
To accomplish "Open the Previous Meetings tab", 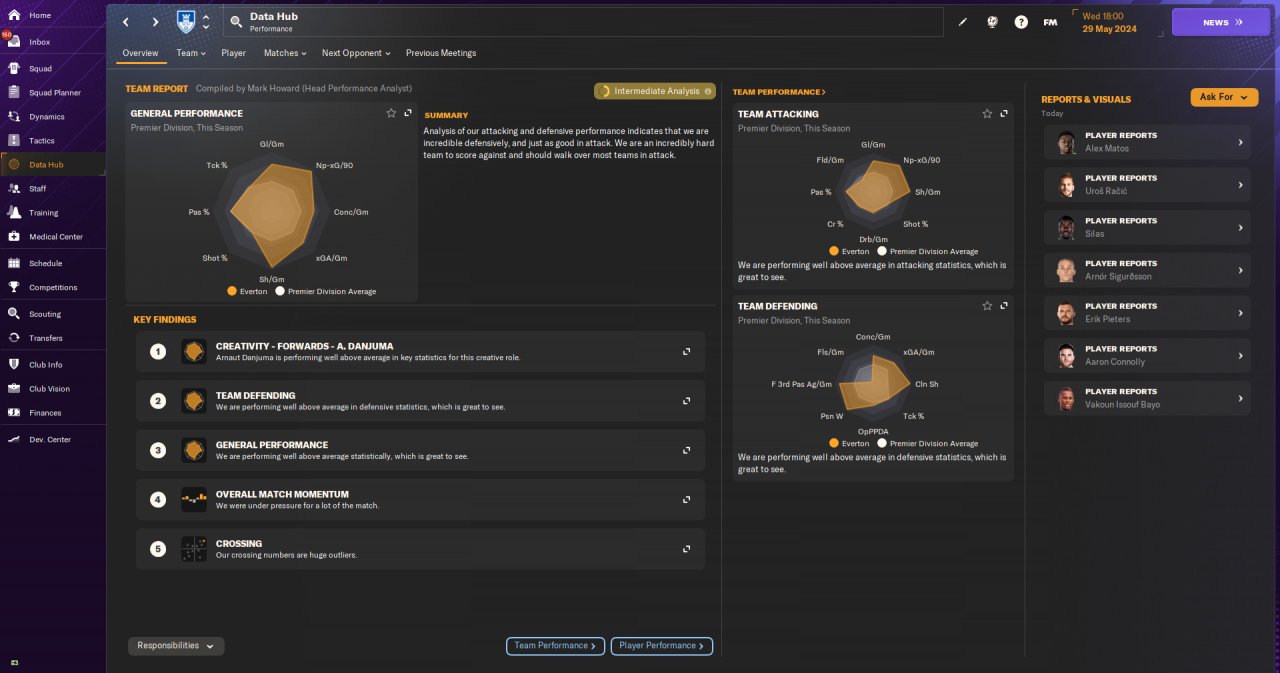I will click(x=441, y=53).
